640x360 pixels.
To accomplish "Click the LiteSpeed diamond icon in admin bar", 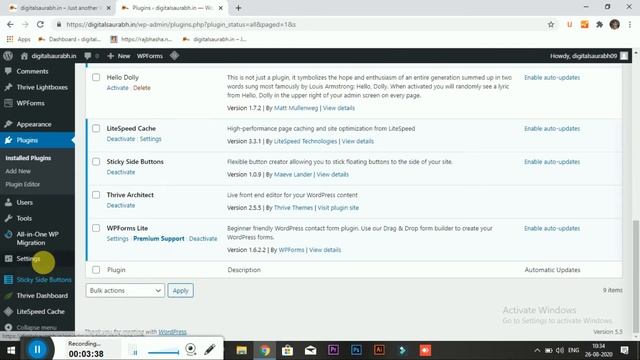I will click(174, 56).
